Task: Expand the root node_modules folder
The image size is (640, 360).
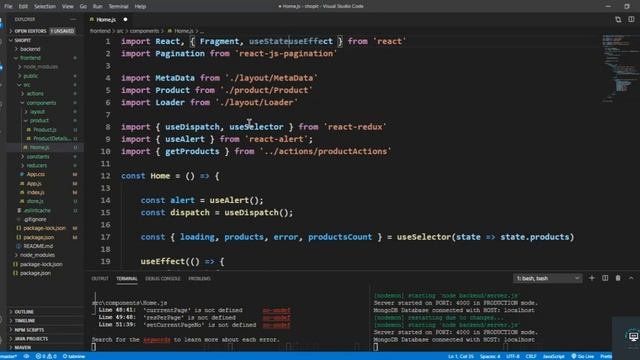Action: 37,255
